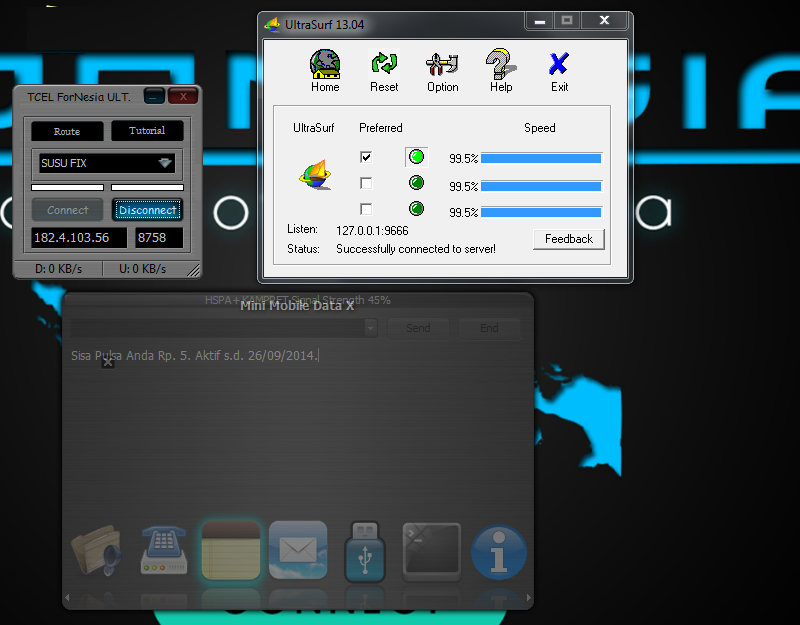Open the dropdown arrow in Mini Mobile Data
The image size is (800, 625).
(x=371, y=328)
